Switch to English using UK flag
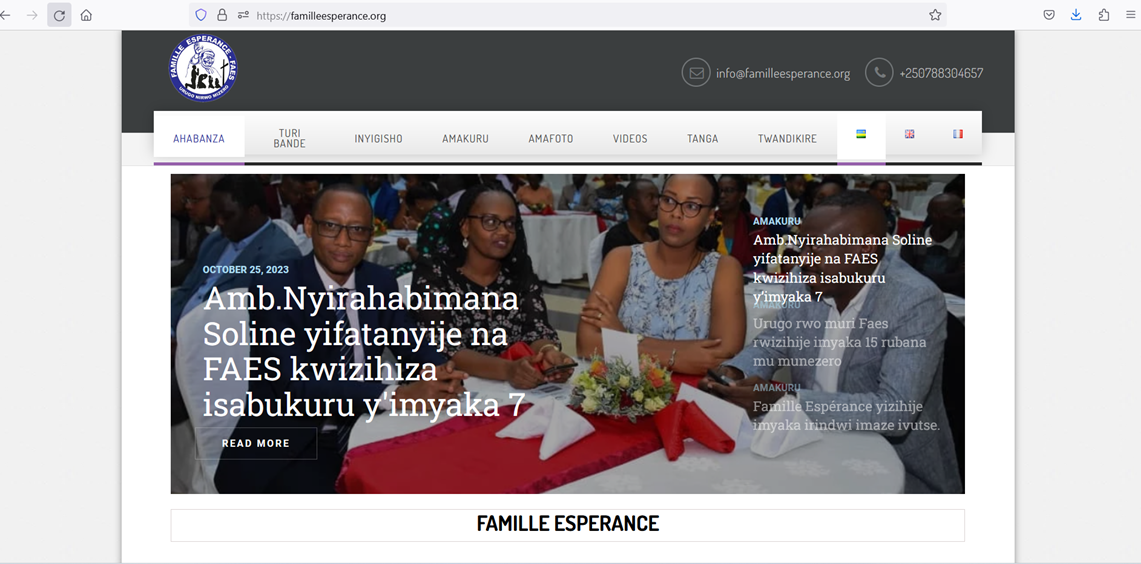 click(x=910, y=134)
